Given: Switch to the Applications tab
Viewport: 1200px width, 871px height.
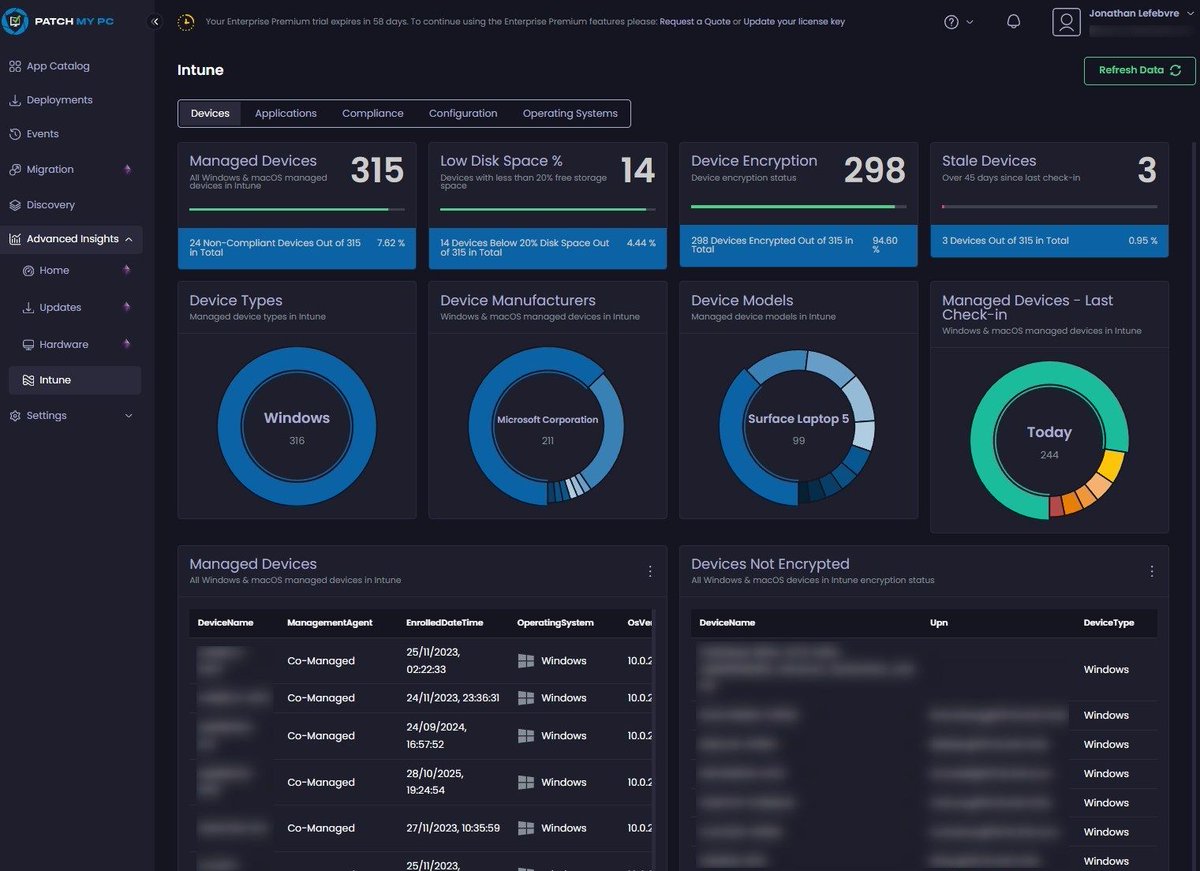Looking at the screenshot, I should click(x=285, y=113).
